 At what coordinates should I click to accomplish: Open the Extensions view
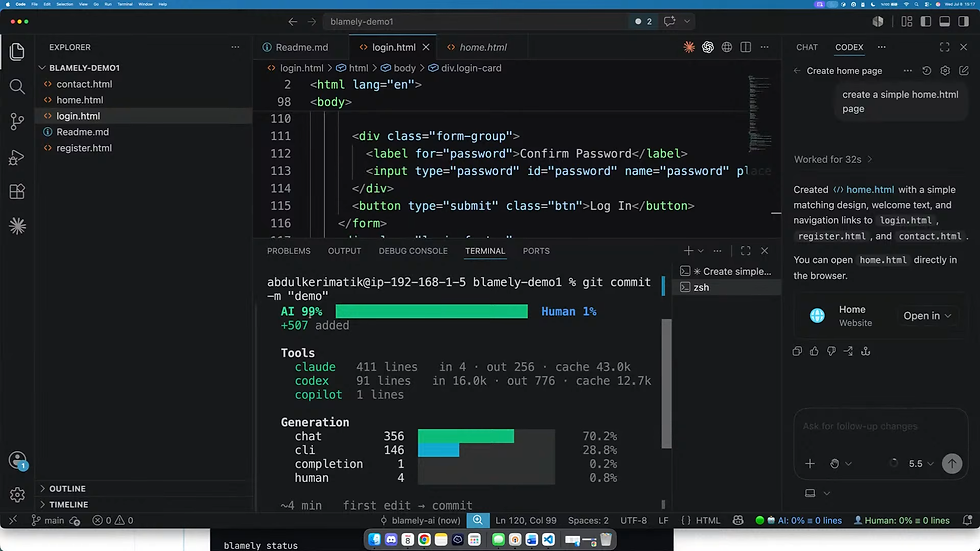coord(17,191)
